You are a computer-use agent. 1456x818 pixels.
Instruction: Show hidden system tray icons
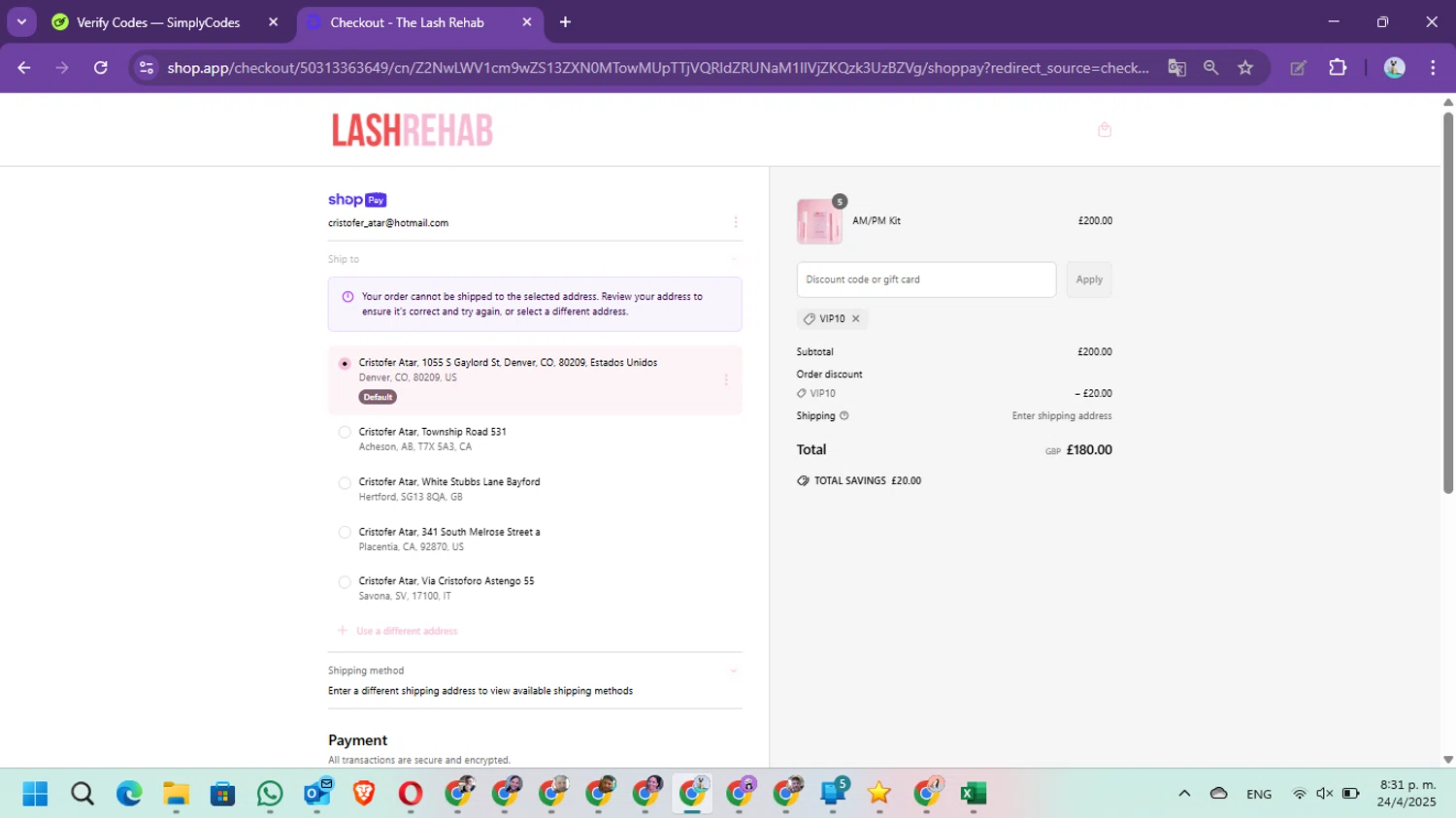[1184, 794]
